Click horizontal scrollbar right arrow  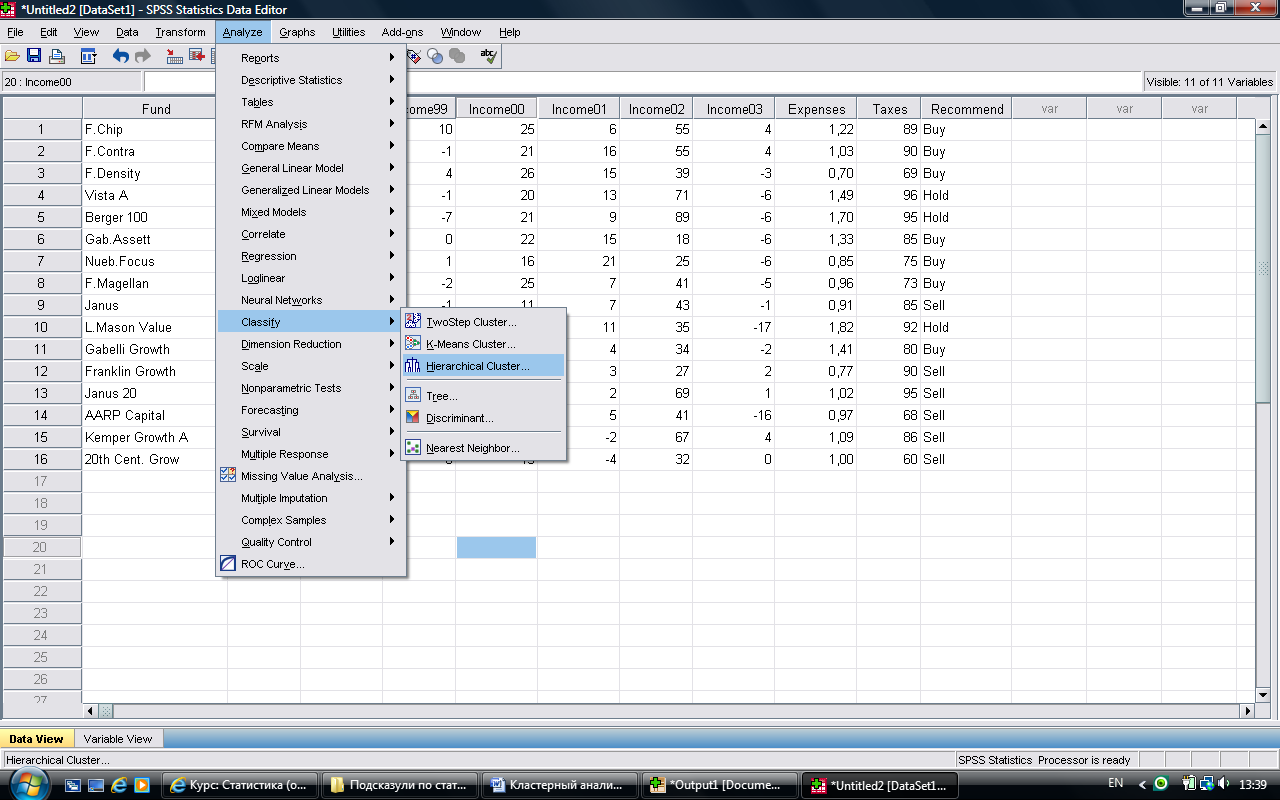1246,711
